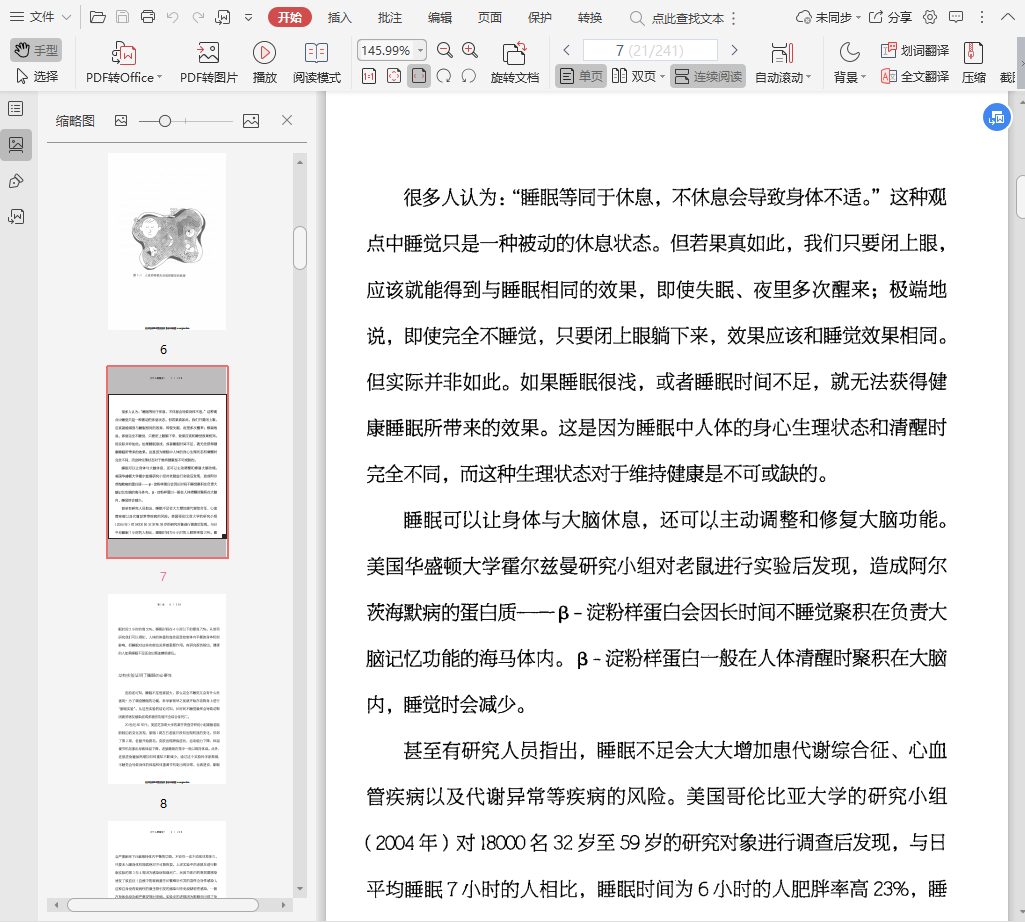Click the thumbnail size slider handle
Screen dimensions: 1025x922
165,121
